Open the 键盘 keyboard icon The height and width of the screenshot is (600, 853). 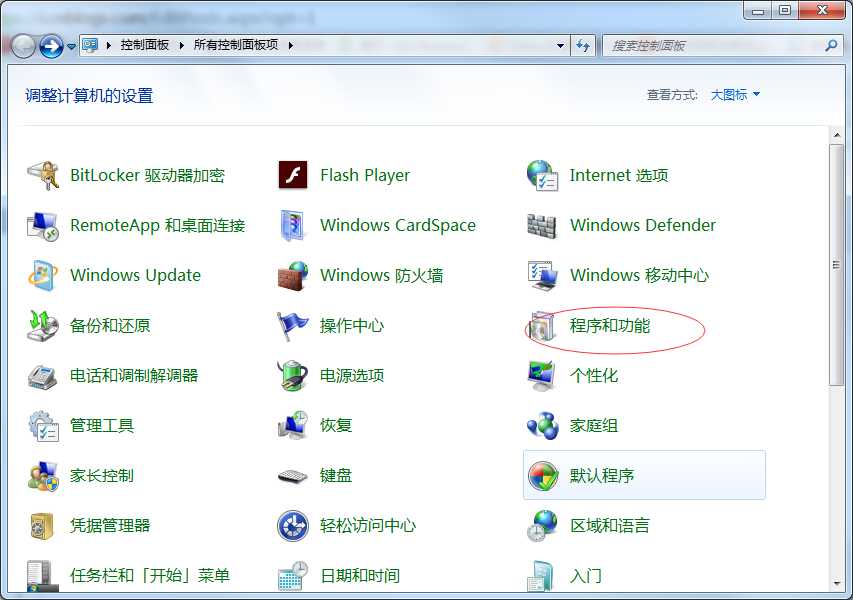click(293, 477)
